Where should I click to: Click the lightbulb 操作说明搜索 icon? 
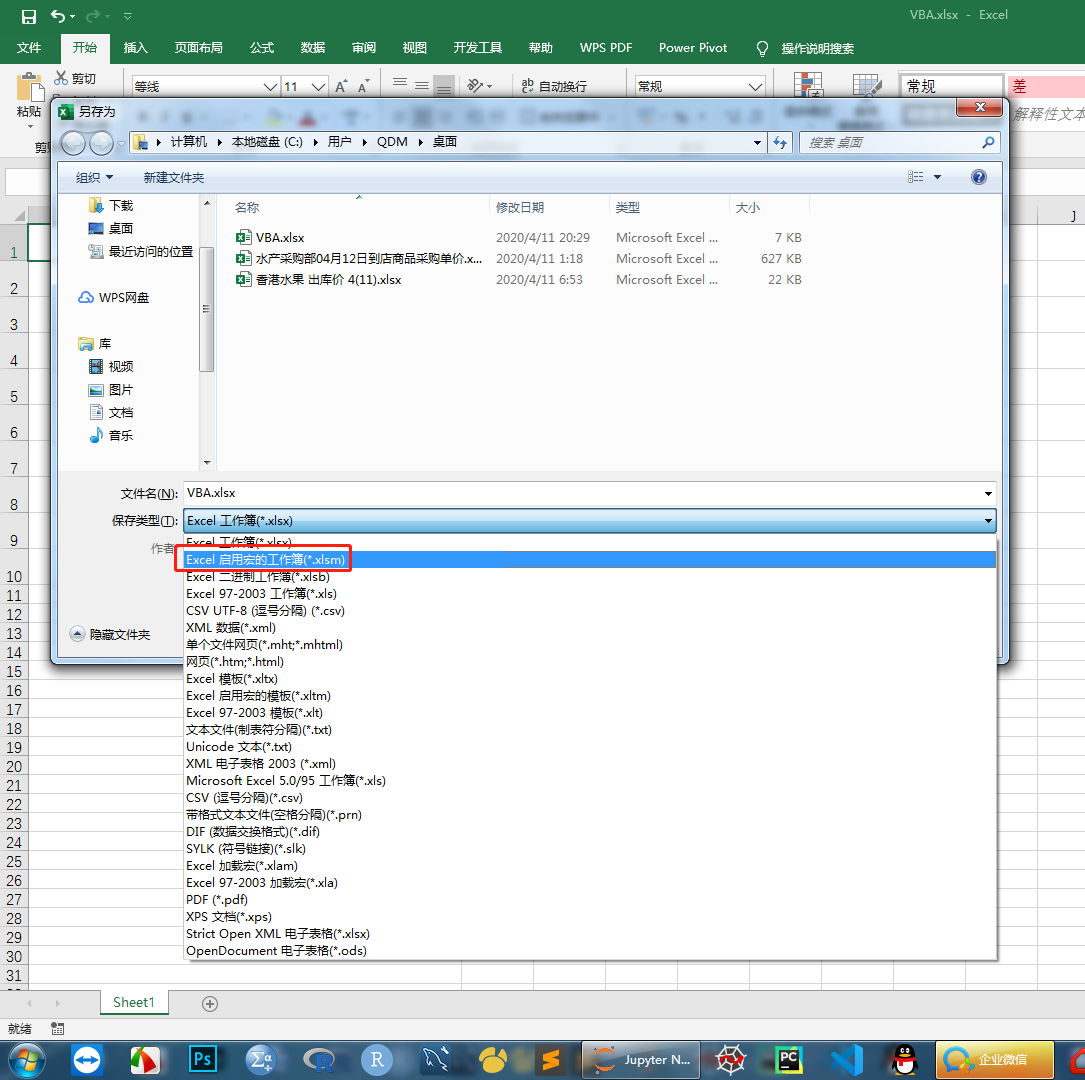click(762, 48)
